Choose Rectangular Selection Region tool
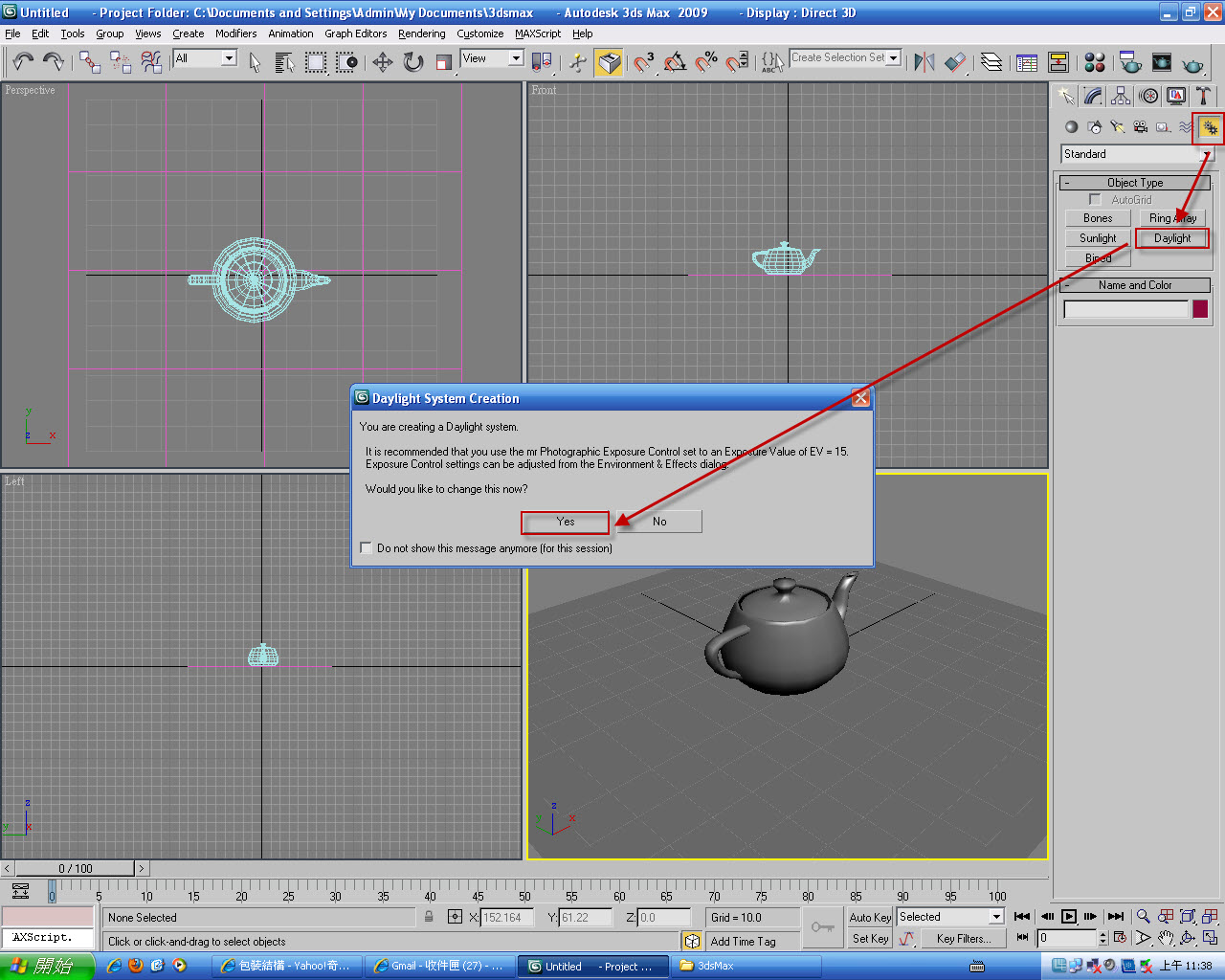Image resolution: width=1225 pixels, height=980 pixels. tap(316, 62)
